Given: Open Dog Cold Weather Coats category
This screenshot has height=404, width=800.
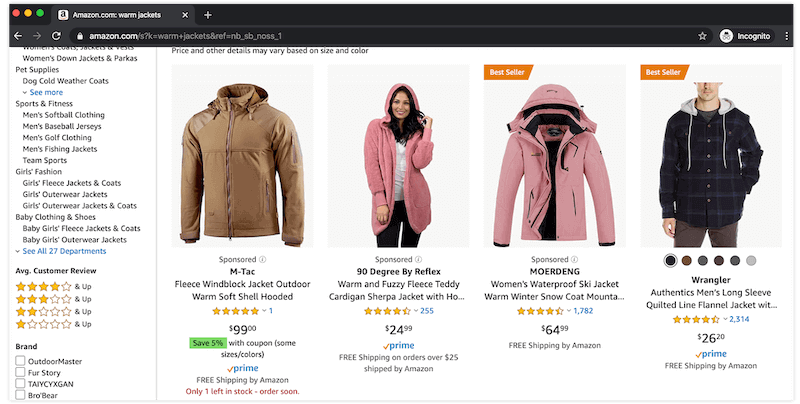Looking at the screenshot, I should click(66, 81).
